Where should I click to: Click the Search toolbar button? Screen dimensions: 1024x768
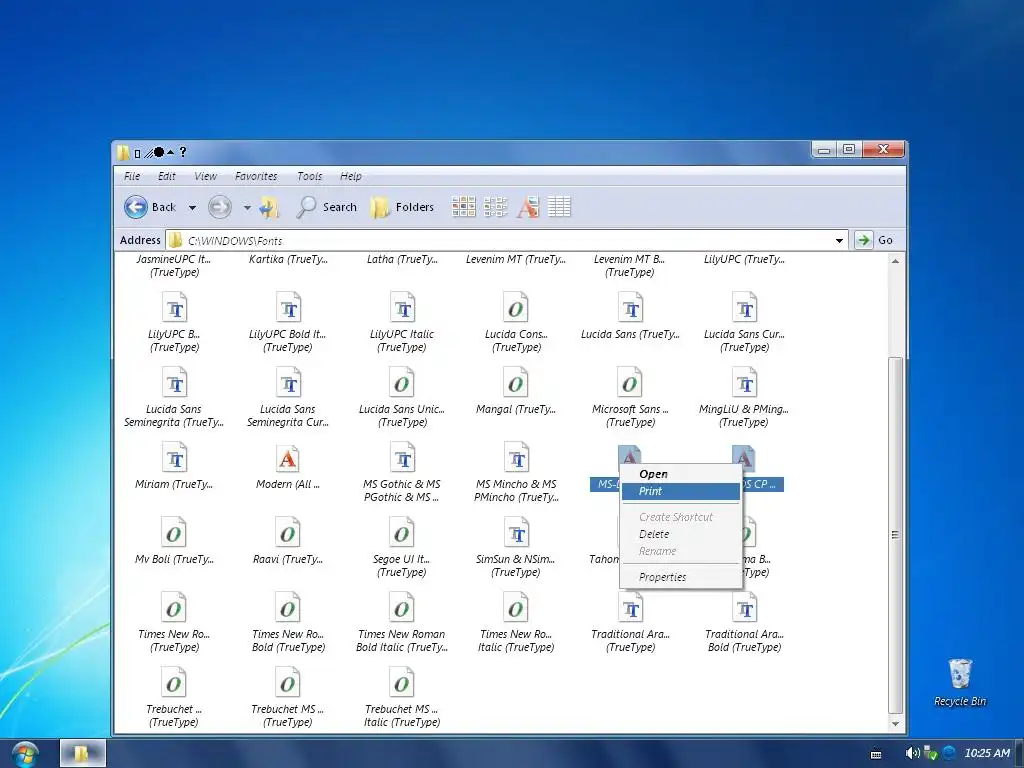(x=327, y=207)
